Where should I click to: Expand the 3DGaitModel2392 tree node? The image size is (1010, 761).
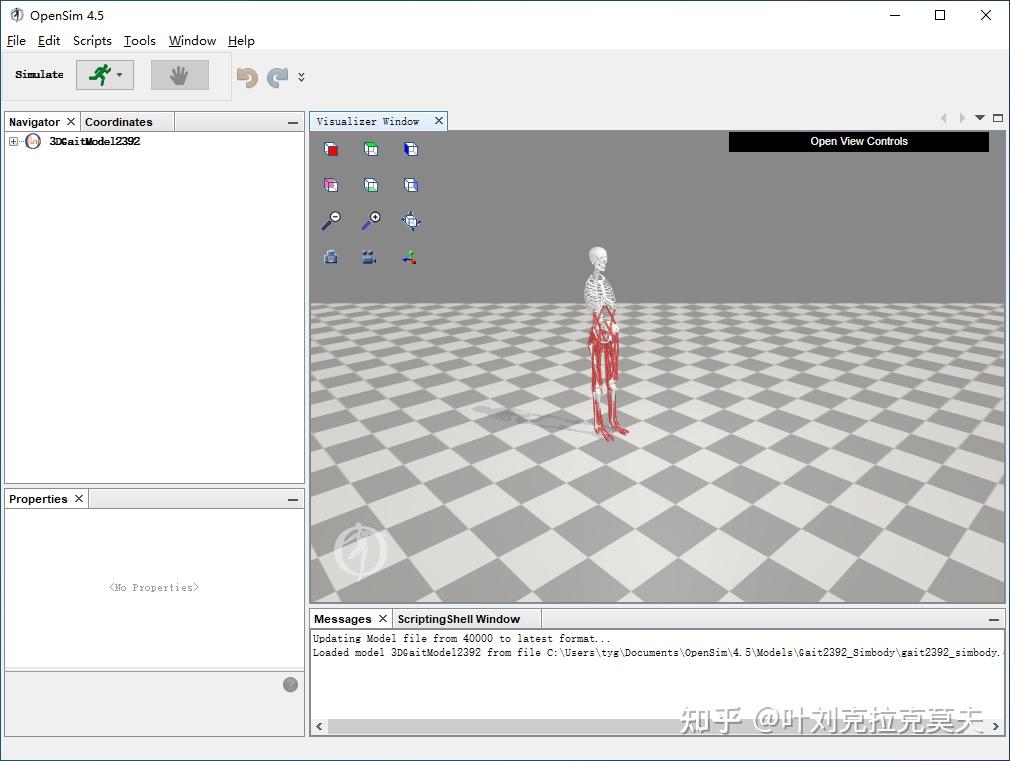pyautogui.click(x=13, y=141)
